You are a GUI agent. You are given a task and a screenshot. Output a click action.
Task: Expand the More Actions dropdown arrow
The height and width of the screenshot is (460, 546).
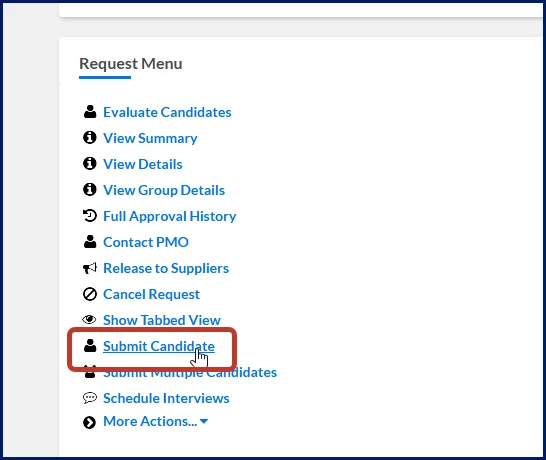coord(204,421)
